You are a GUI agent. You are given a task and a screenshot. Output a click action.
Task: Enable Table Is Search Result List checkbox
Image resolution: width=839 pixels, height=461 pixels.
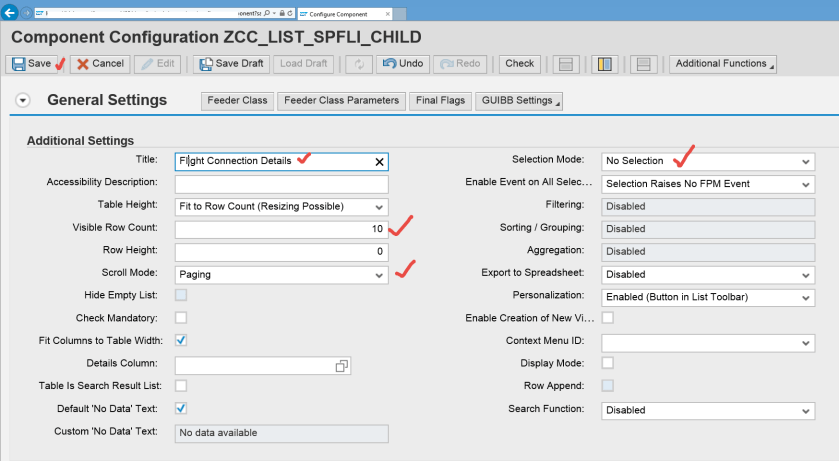click(181, 385)
